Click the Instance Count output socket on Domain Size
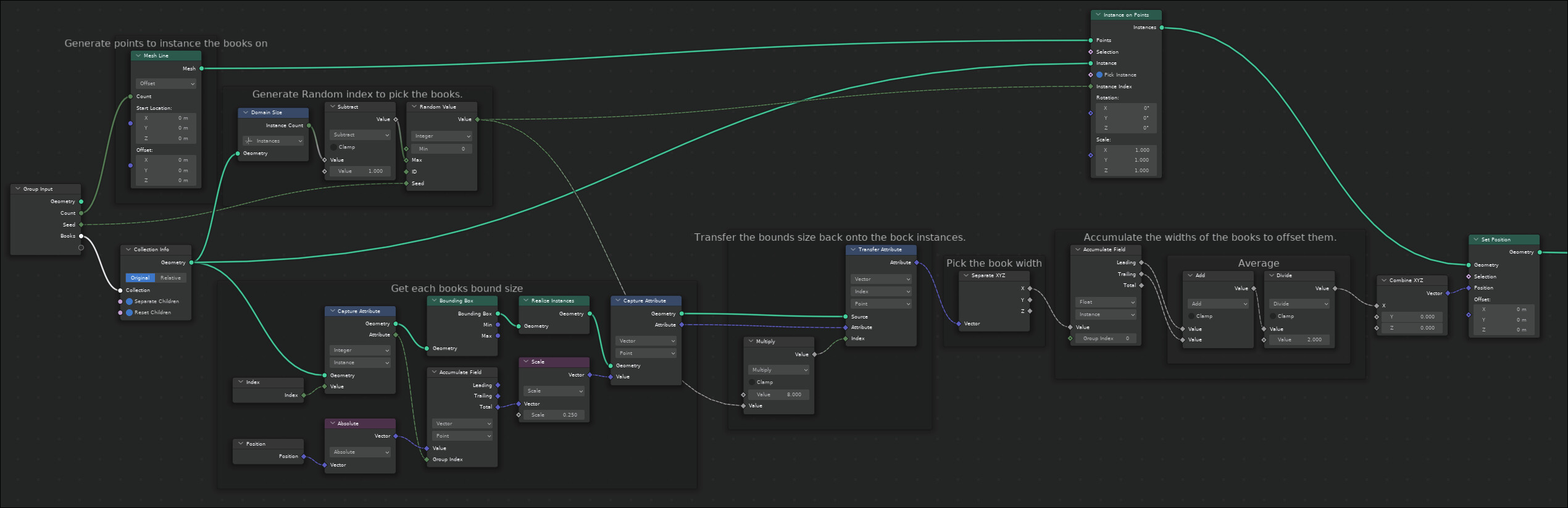Screen dimensions: 1568x508 tap(309, 125)
